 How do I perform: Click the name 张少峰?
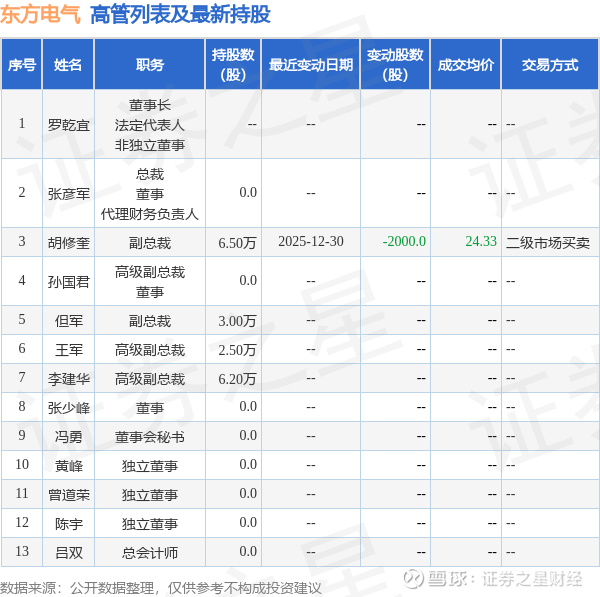coord(68,408)
